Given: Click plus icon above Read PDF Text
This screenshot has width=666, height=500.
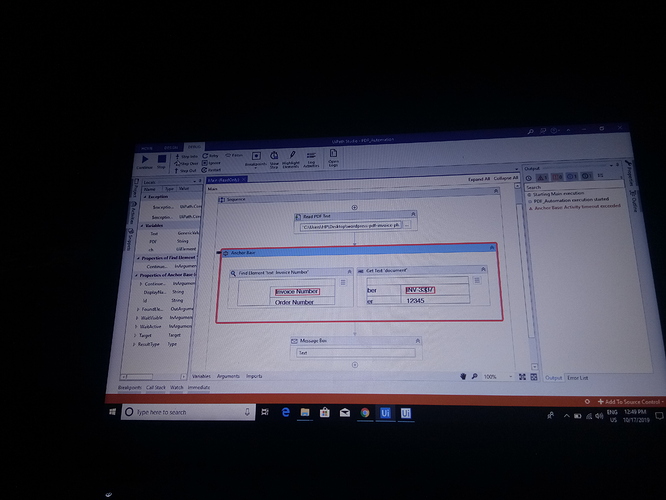Looking at the screenshot, I should (354, 207).
